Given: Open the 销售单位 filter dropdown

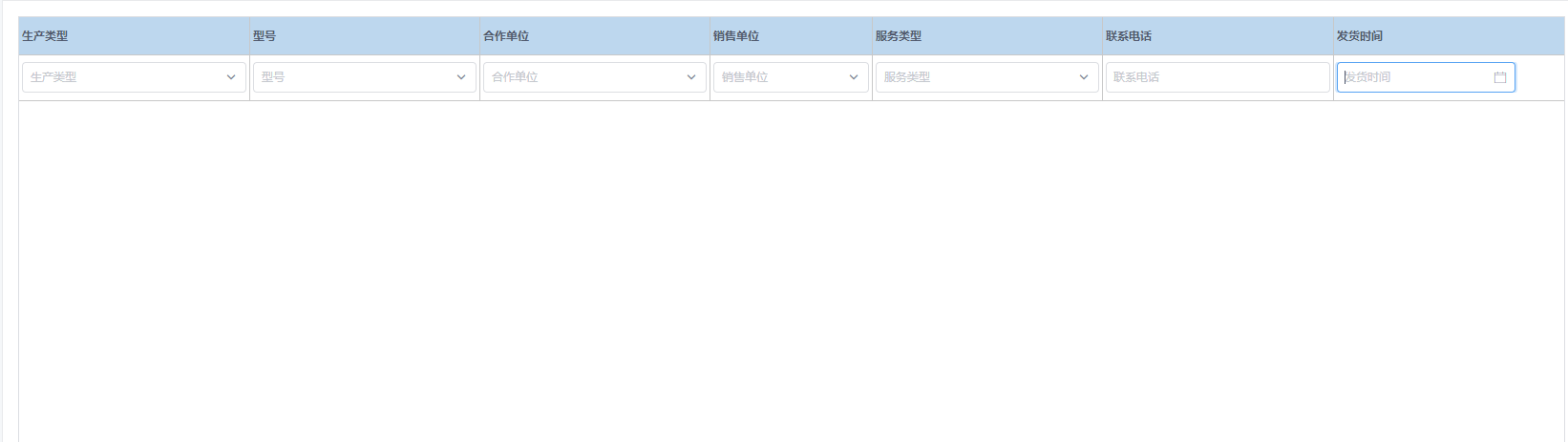Looking at the screenshot, I should [791, 77].
